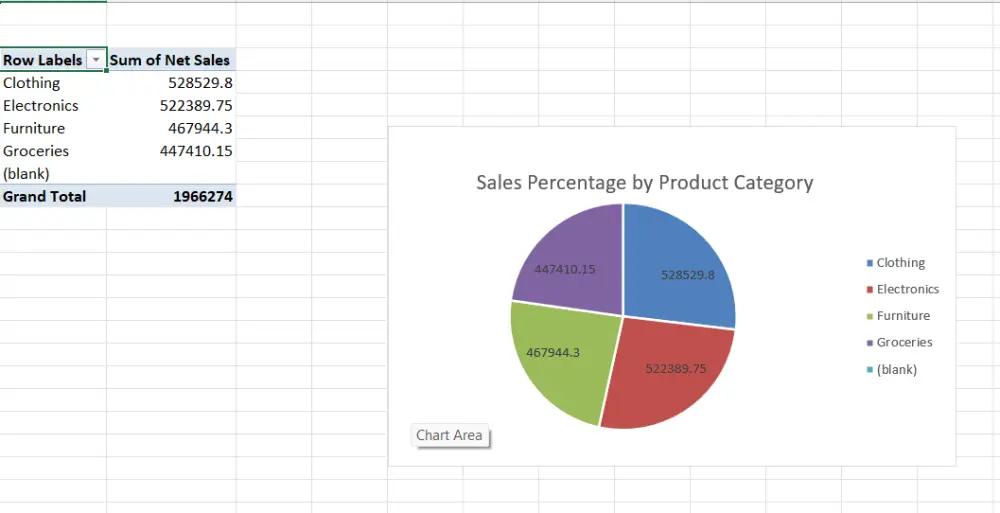Screen dimensions: 1000x513
Task: Click the Grand Total value 1966274 cell
Action: tap(203, 196)
